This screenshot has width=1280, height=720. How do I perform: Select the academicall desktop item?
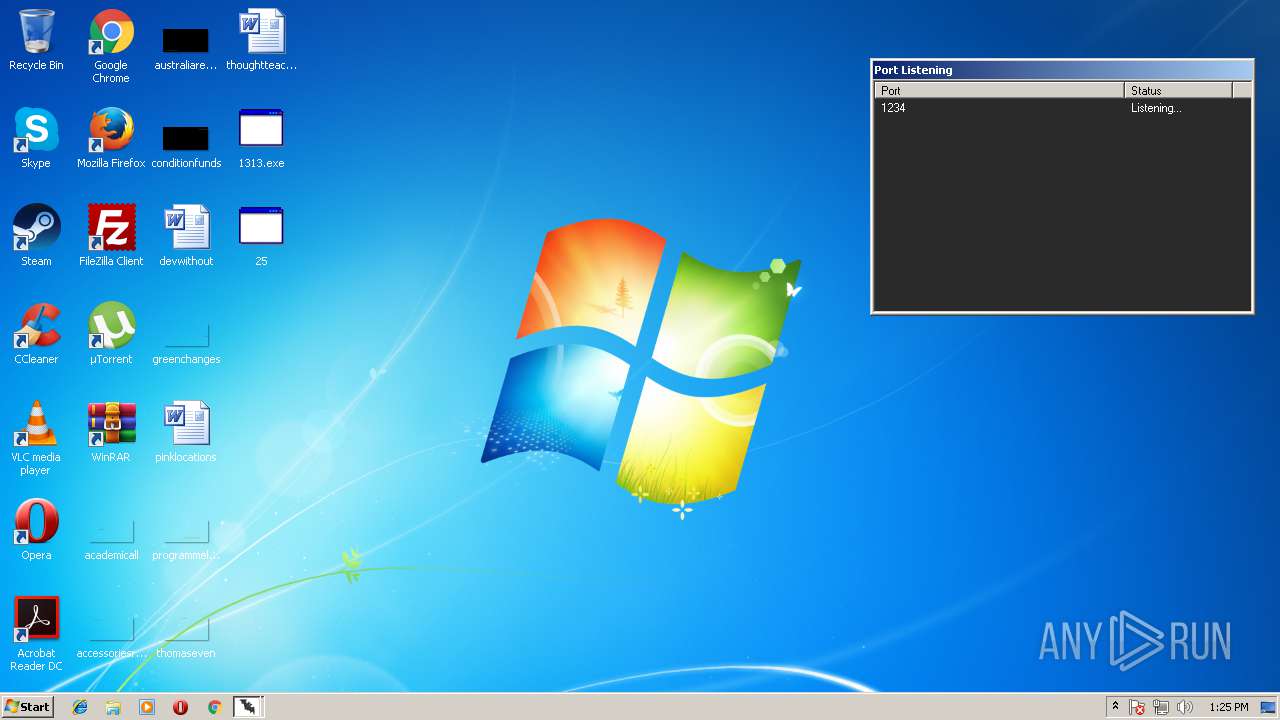point(111,541)
